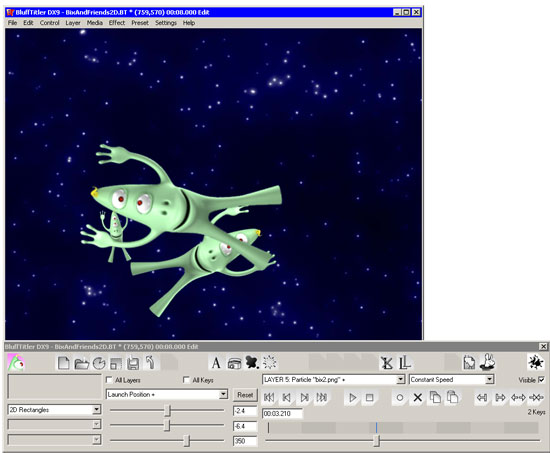This screenshot has height=453, width=550.
Task: Open the Effect menu
Action: tap(117, 23)
